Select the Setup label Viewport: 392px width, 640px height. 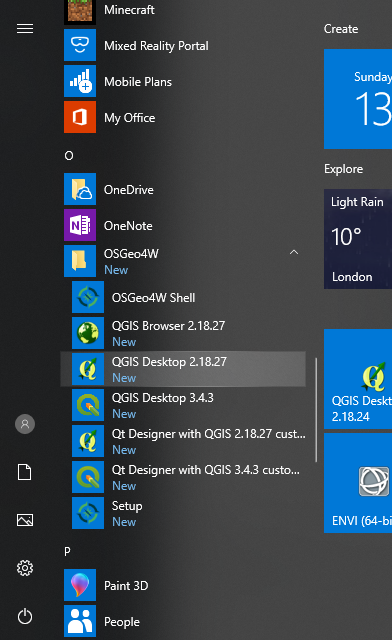[127, 506]
